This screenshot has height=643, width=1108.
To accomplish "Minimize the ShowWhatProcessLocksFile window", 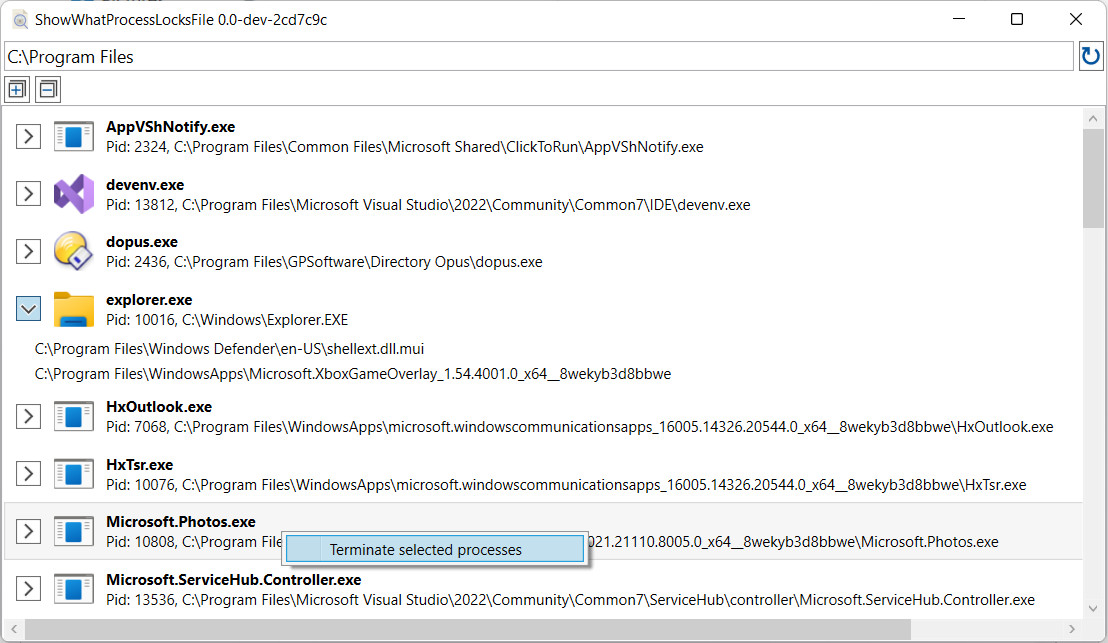I will click(959, 19).
